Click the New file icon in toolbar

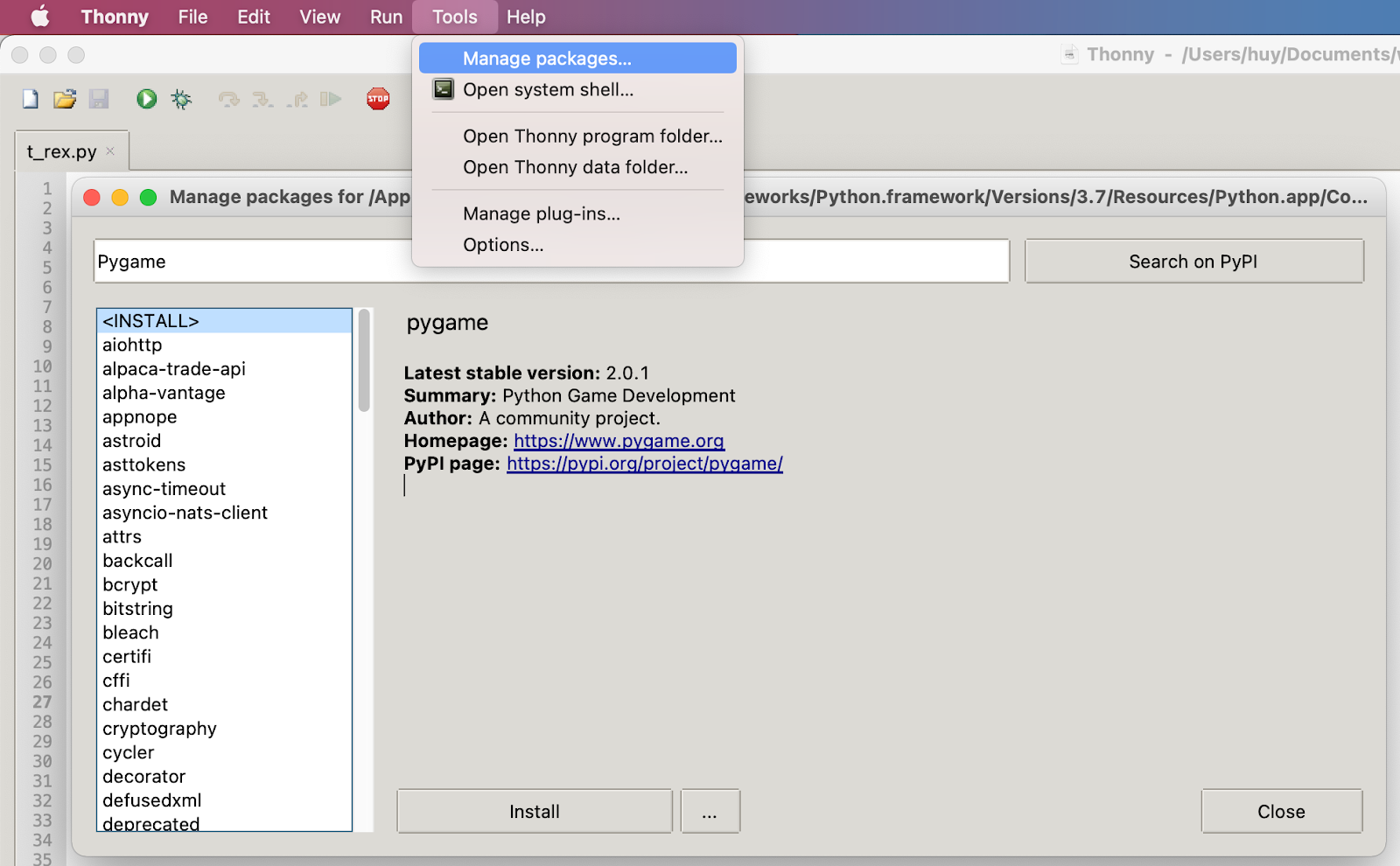[31, 99]
